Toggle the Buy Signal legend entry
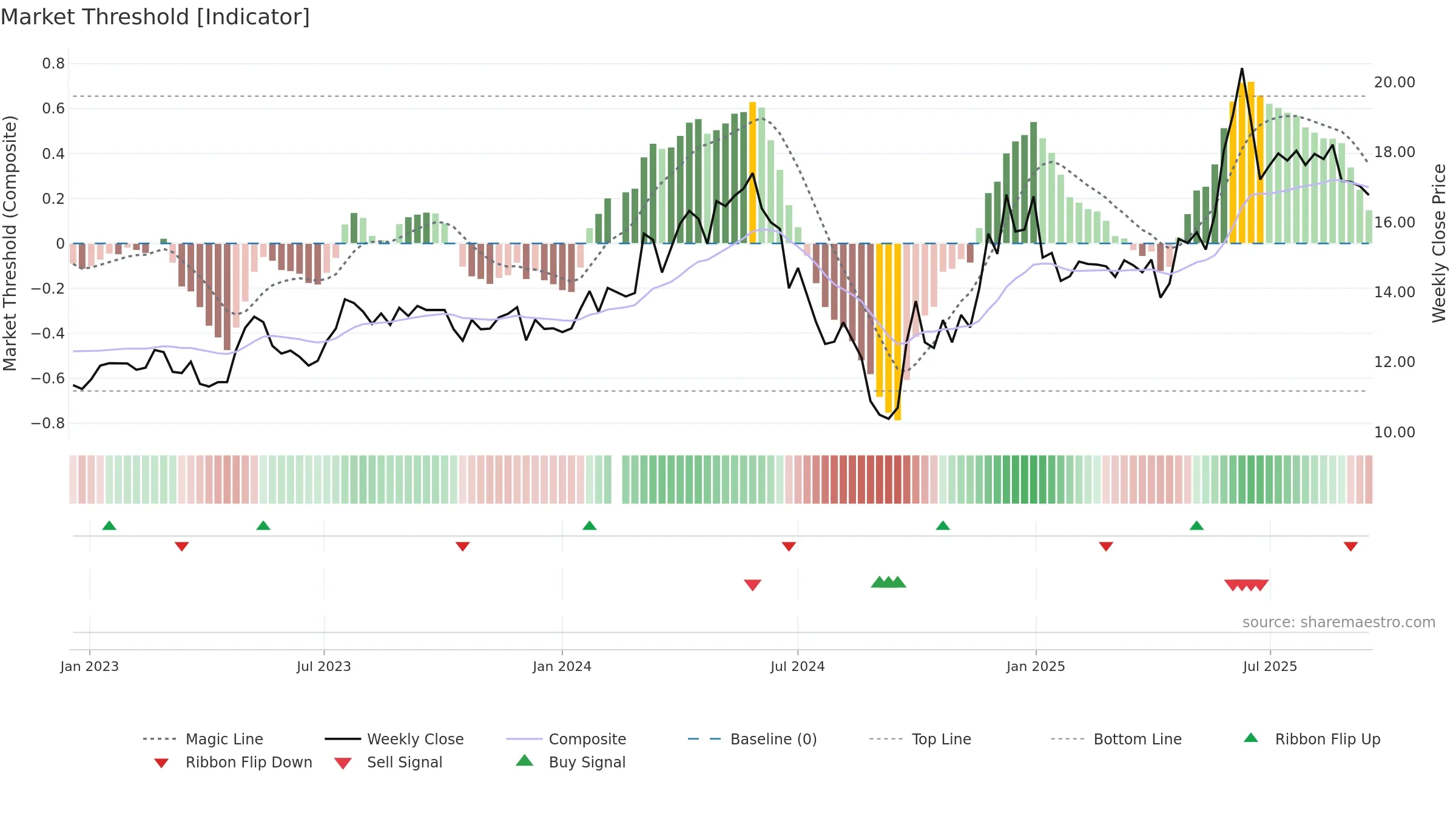 click(570, 762)
